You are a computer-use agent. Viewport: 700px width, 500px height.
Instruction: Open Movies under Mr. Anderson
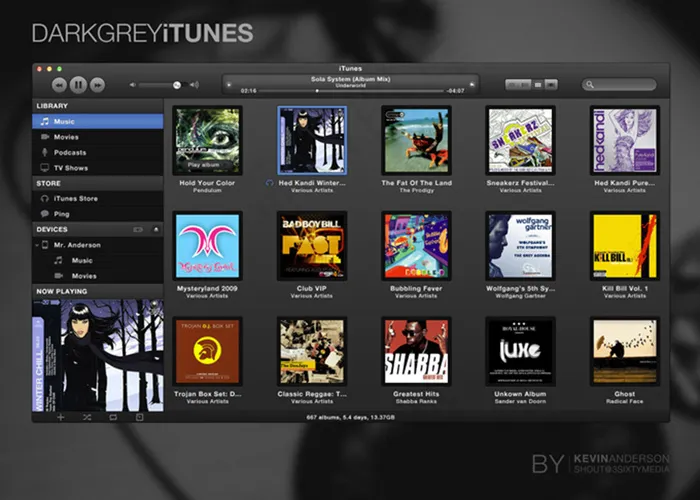coord(98,276)
